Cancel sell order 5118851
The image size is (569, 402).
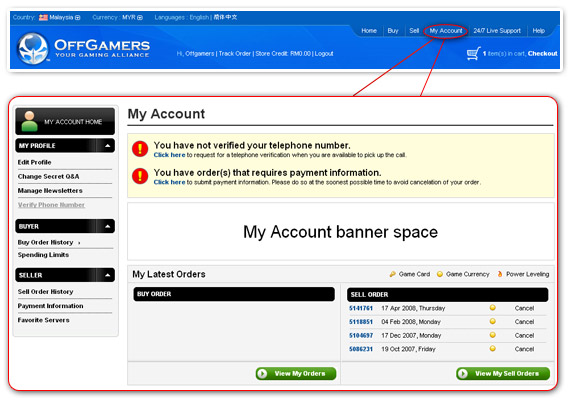(524, 322)
